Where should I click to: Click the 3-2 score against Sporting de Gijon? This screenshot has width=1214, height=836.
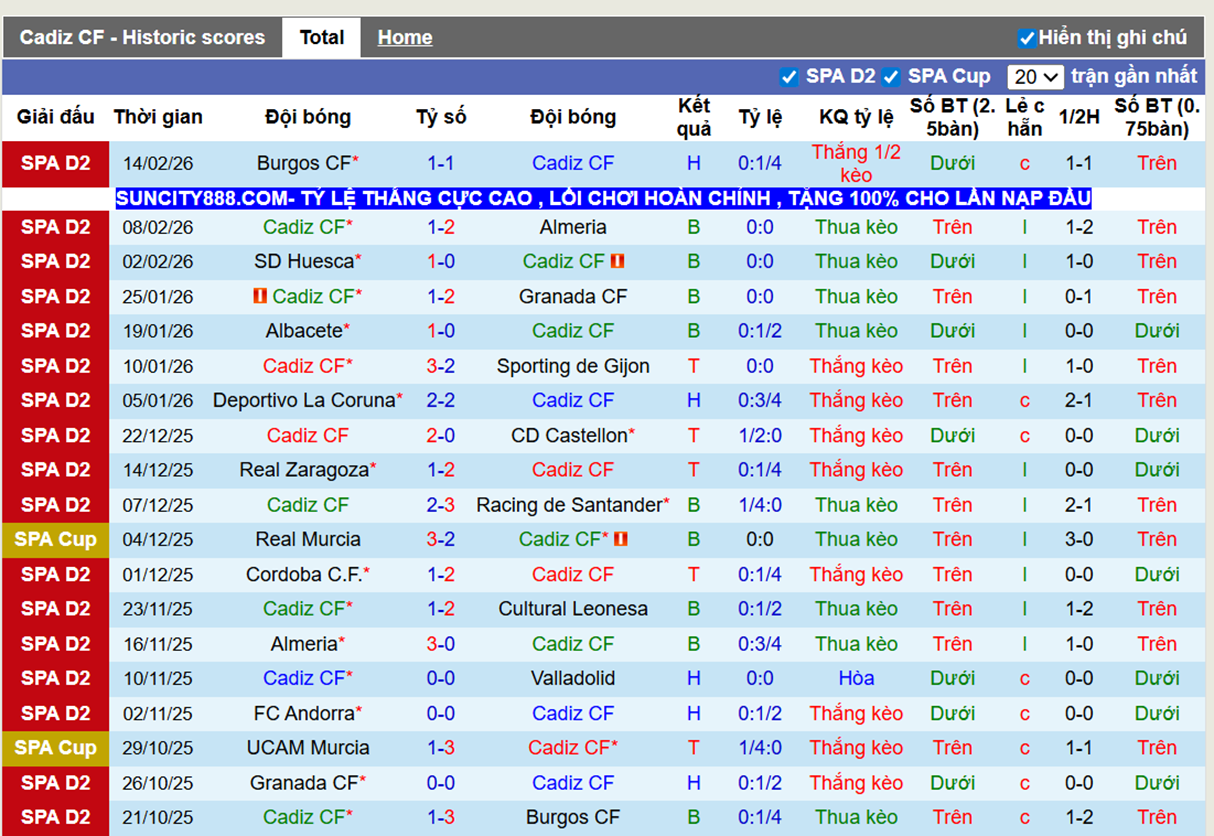(441, 366)
